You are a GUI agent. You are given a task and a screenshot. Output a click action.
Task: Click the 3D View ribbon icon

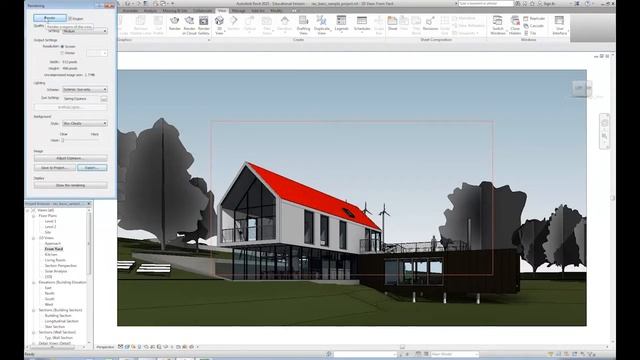[x=219, y=25]
